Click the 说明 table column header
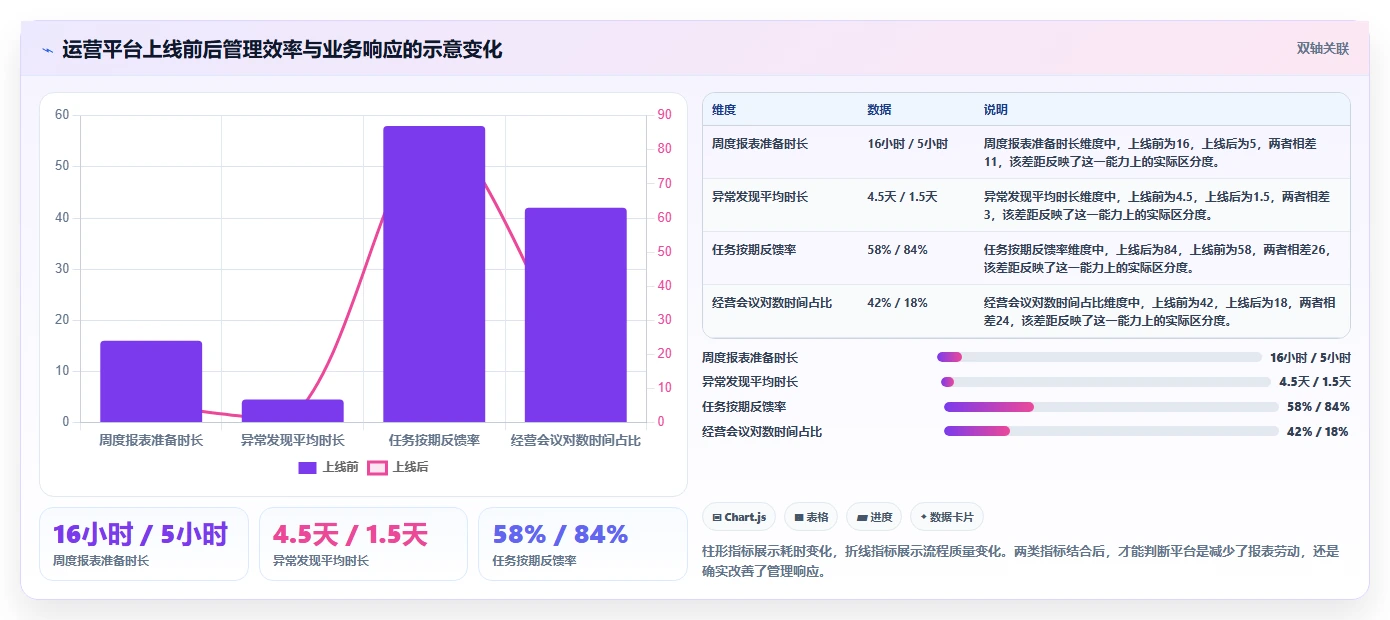The width and height of the screenshot is (1390, 620). pyautogui.click(x=996, y=110)
